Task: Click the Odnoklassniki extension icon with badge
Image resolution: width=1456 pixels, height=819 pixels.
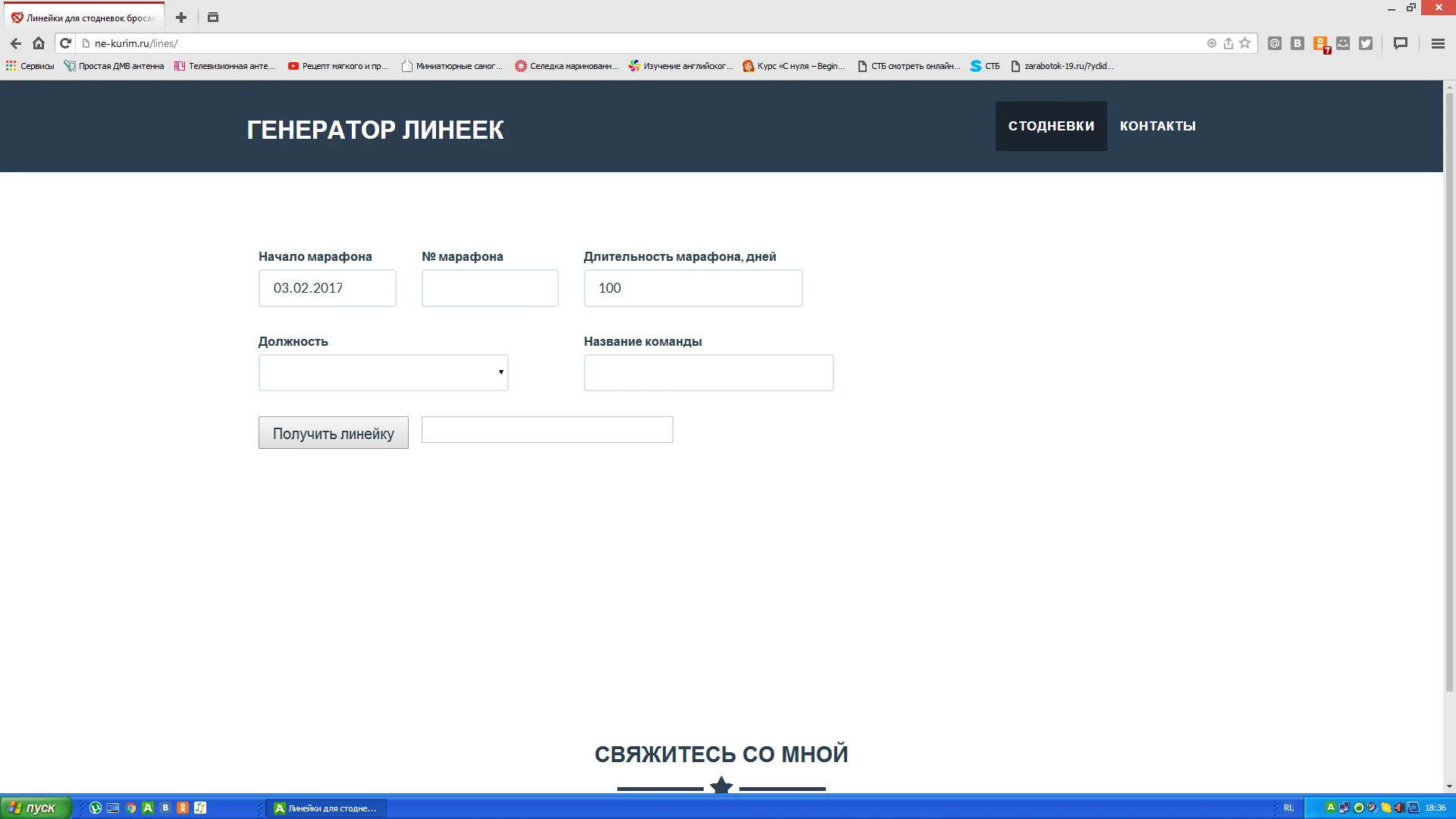Action: pos(1320,44)
